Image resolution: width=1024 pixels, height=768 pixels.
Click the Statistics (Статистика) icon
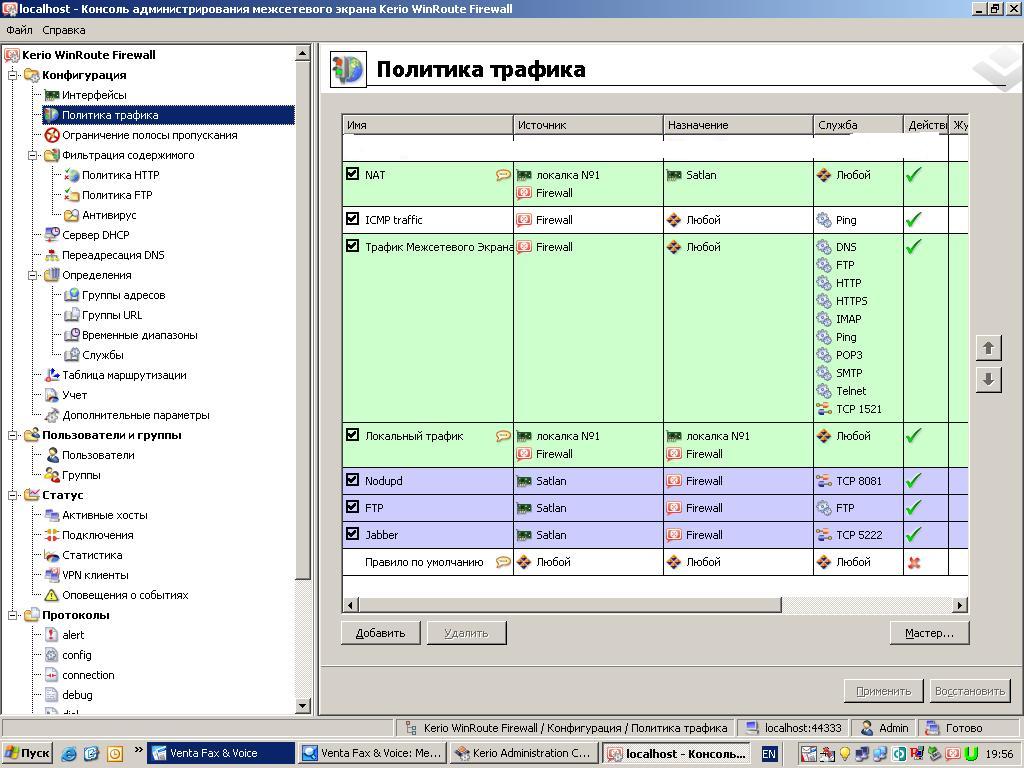coord(52,555)
